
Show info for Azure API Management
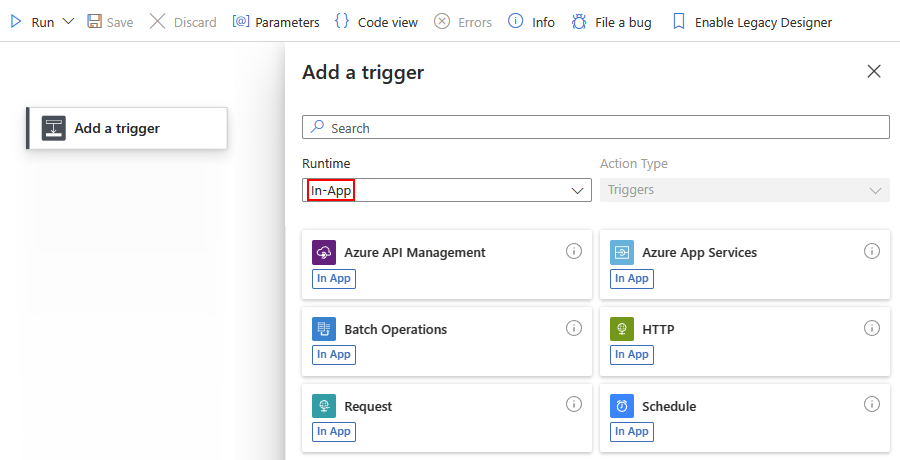point(574,251)
